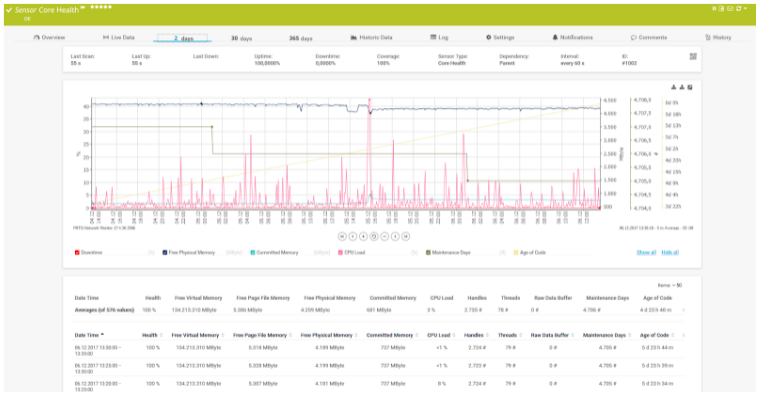Viewport: 762px width, 397px height.
Task: Sort by Free Virtual Memory column header
Action: [x=197, y=335]
